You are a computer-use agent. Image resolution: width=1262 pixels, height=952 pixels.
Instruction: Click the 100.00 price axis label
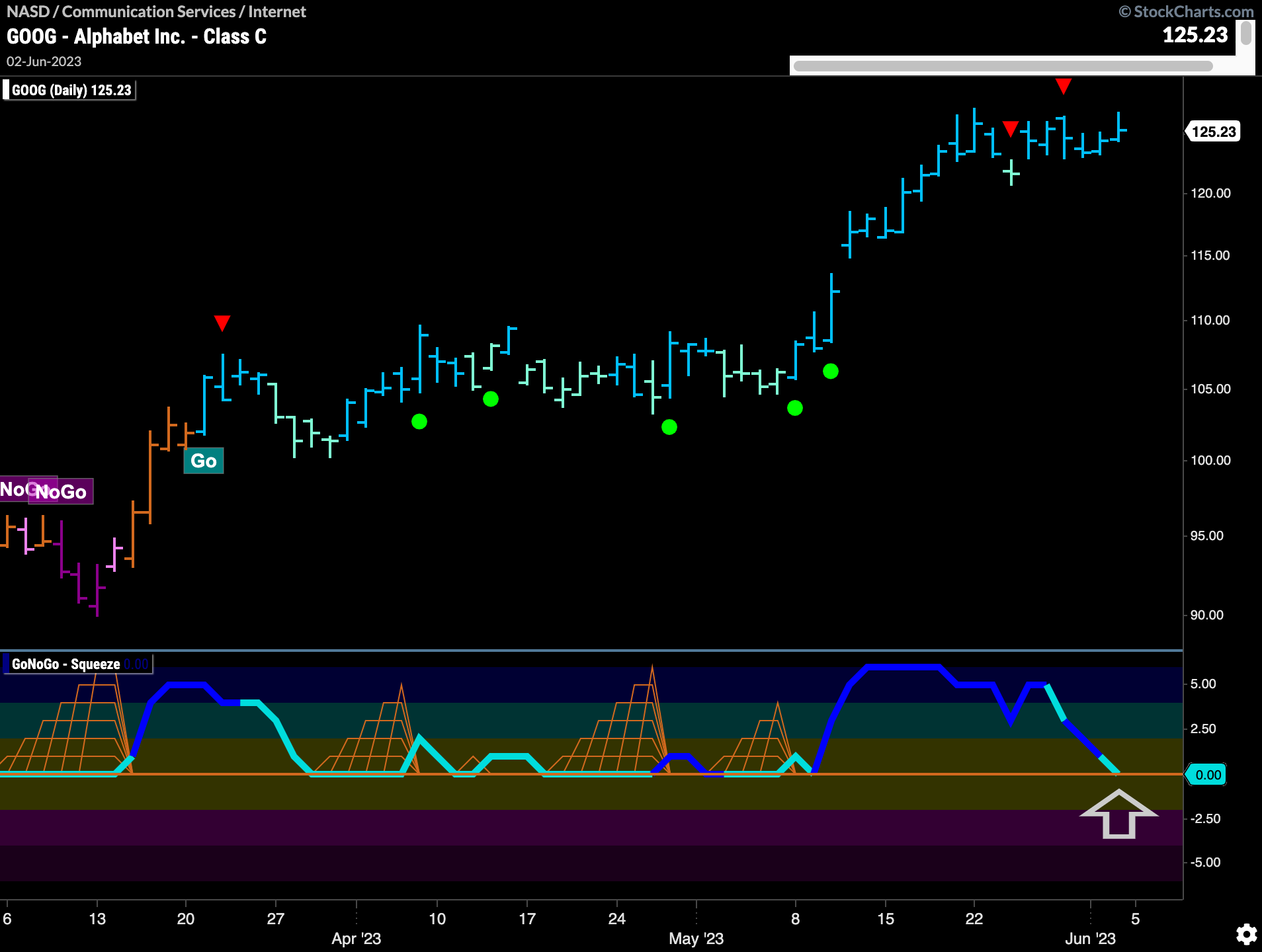click(1210, 460)
